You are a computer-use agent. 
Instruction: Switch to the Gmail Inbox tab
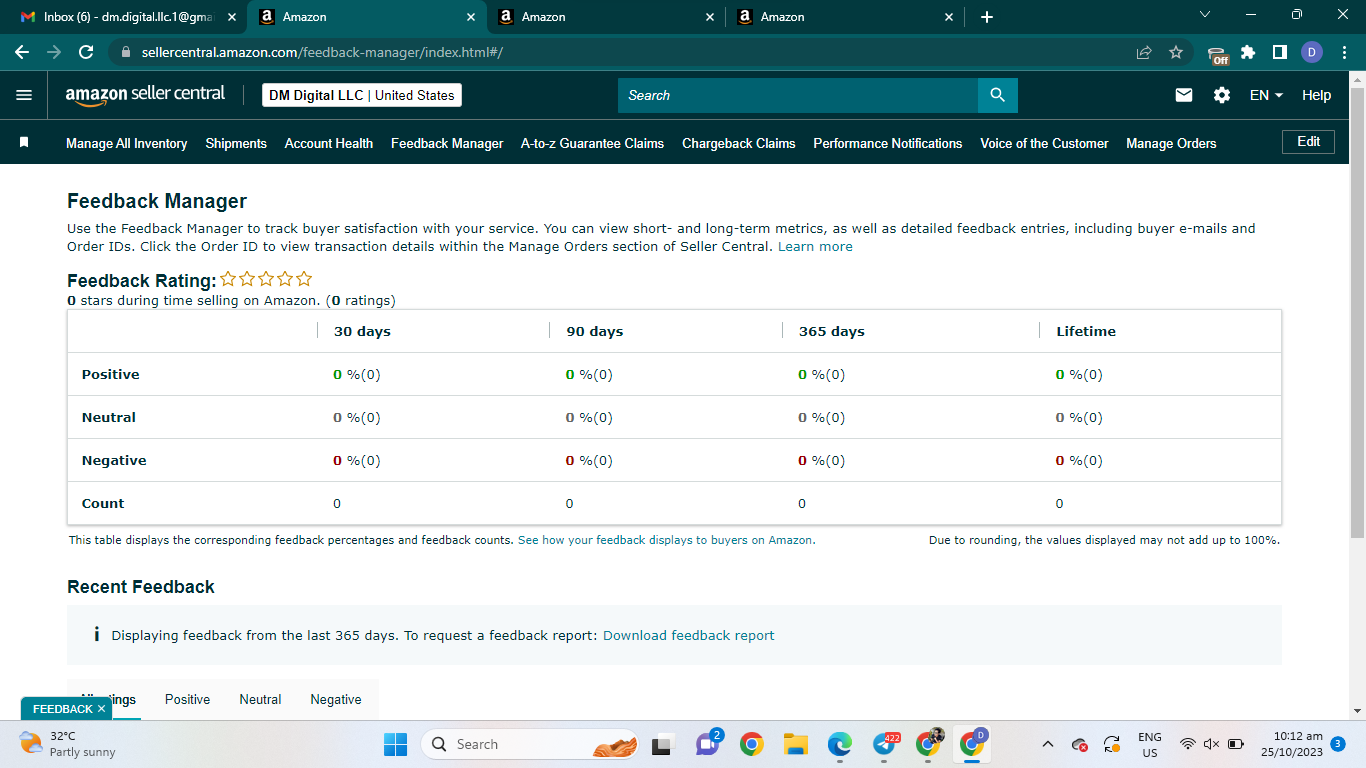(x=128, y=17)
